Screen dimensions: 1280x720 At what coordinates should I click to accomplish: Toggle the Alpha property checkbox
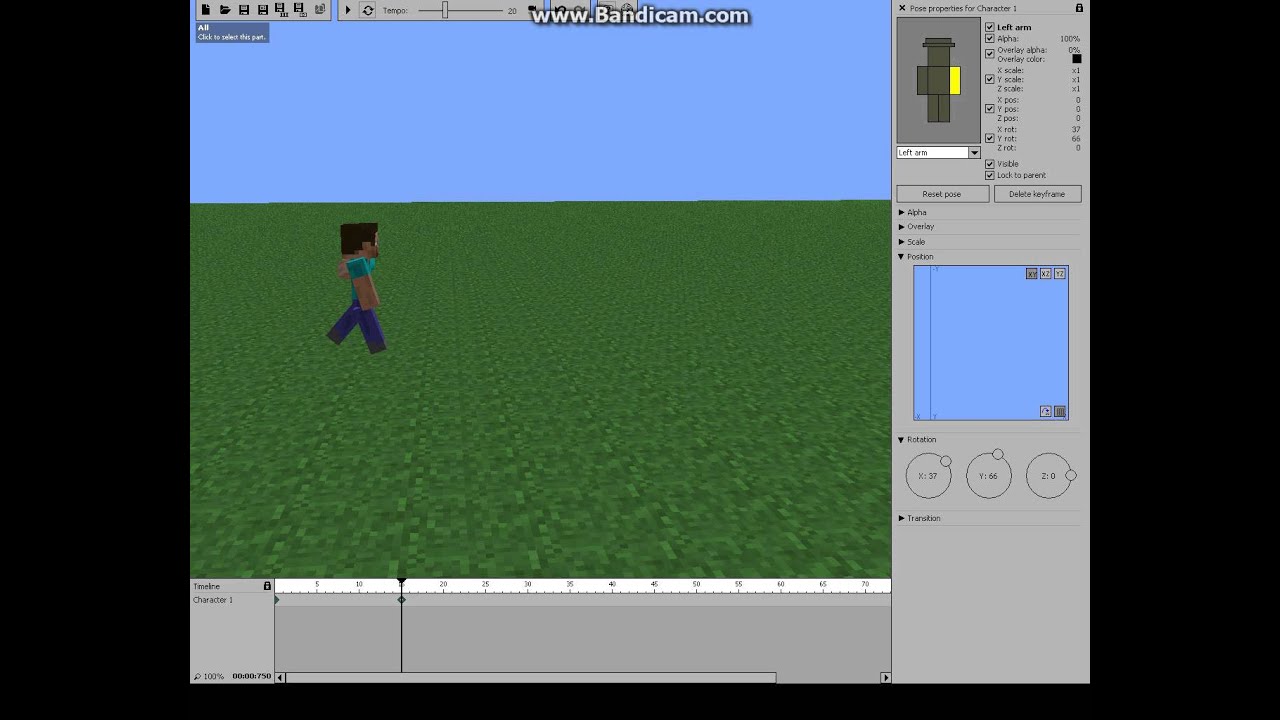[x=990, y=39]
